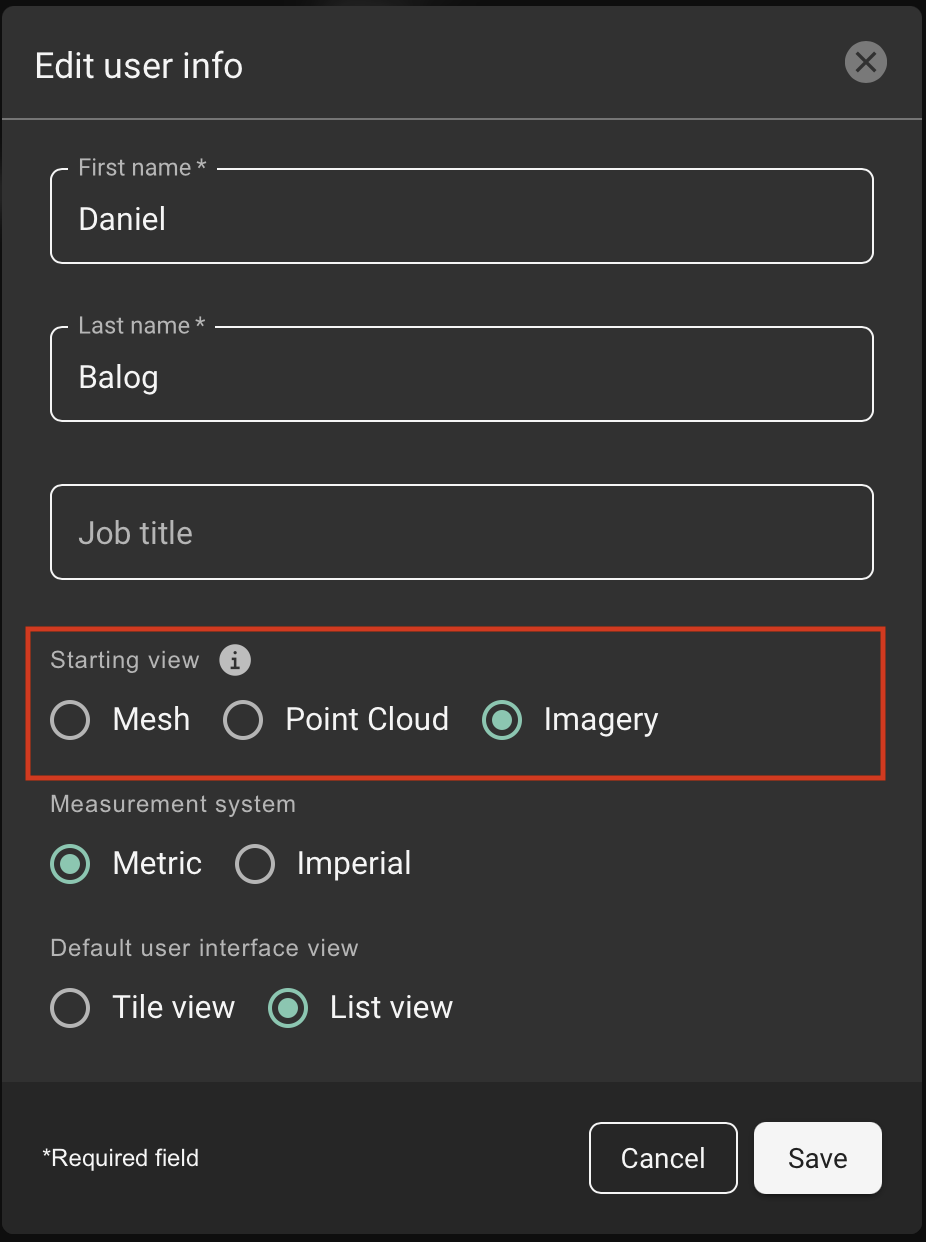Click the Measurement system section label
The image size is (926, 1242).
click(173, 804)
